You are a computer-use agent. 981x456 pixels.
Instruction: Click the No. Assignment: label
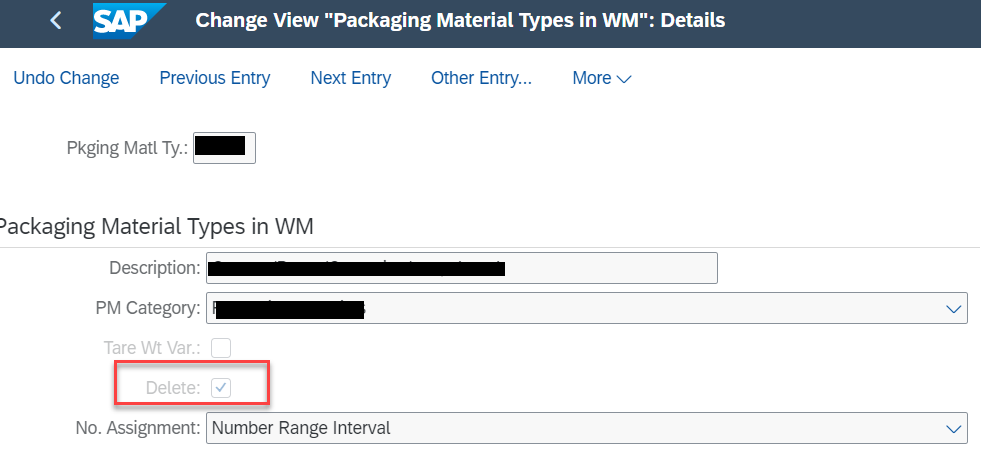(x=138, y=428)
